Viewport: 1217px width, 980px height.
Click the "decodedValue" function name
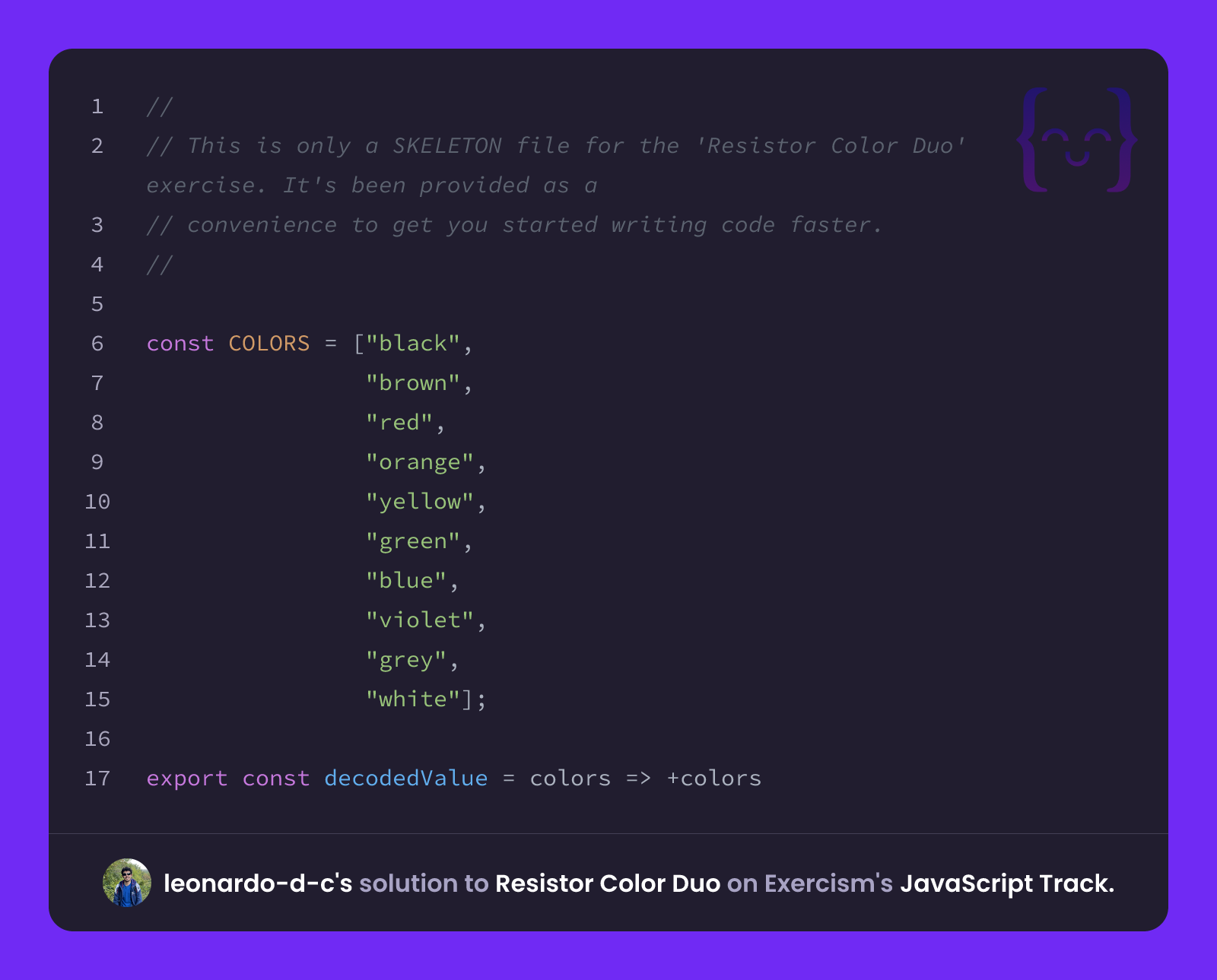[x=406, y=779]
